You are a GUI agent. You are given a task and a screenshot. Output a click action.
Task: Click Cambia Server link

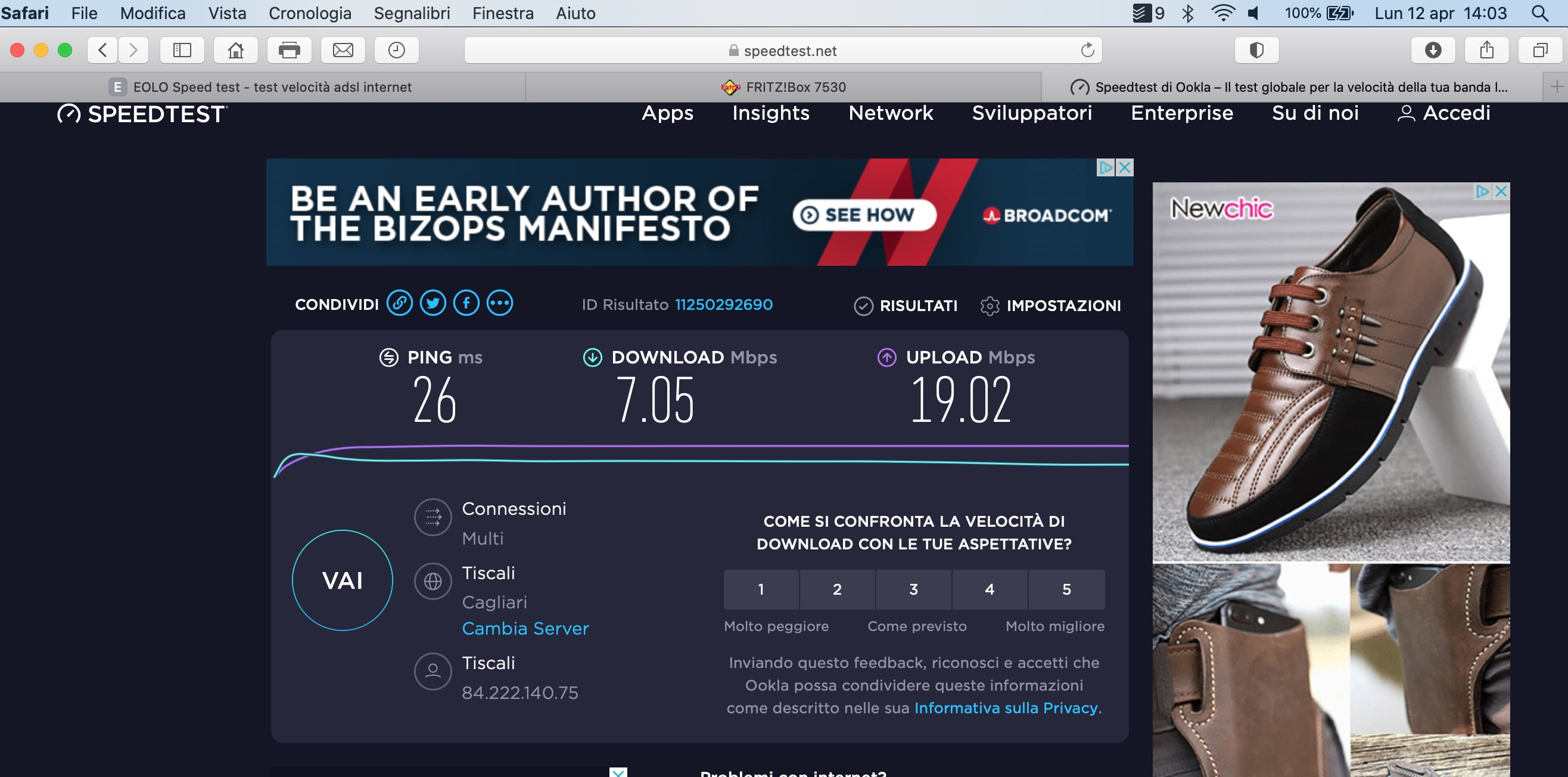coord(525,629)
